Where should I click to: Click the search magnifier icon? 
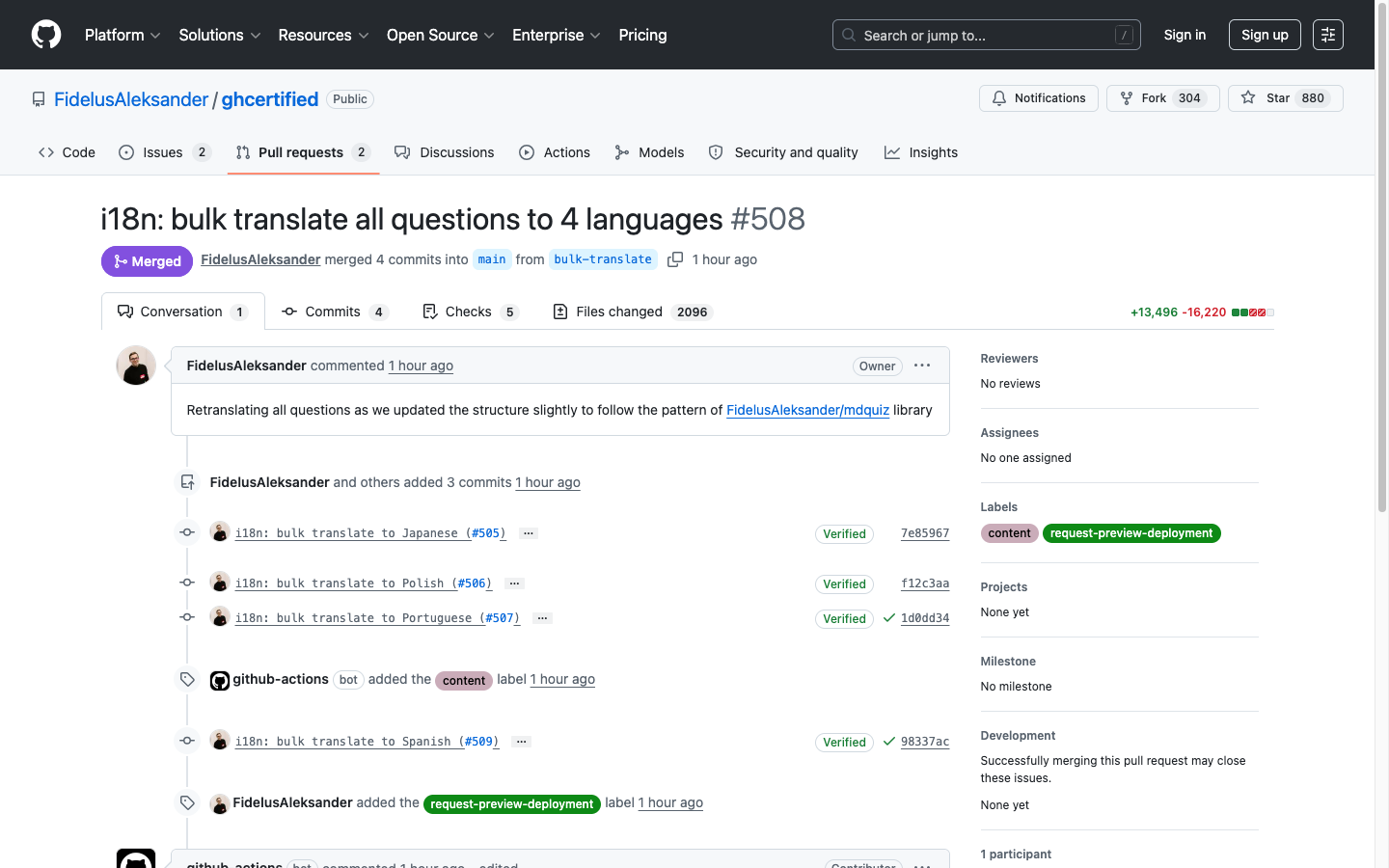[x=848, y=35]
